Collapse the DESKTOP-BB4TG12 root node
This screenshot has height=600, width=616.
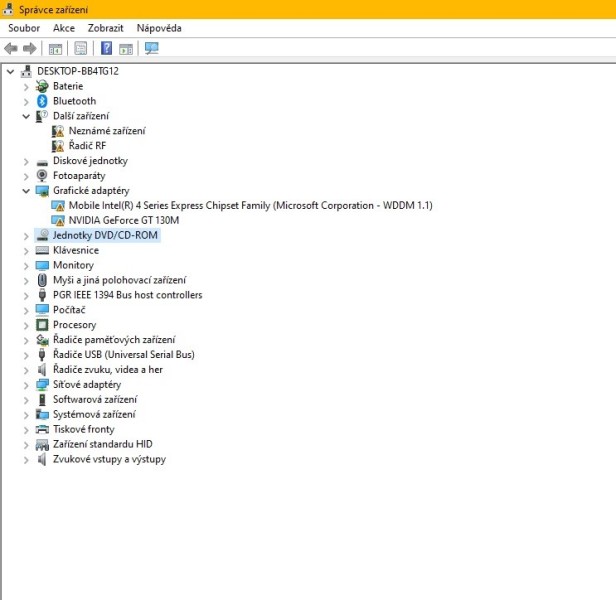click(11, 72)
